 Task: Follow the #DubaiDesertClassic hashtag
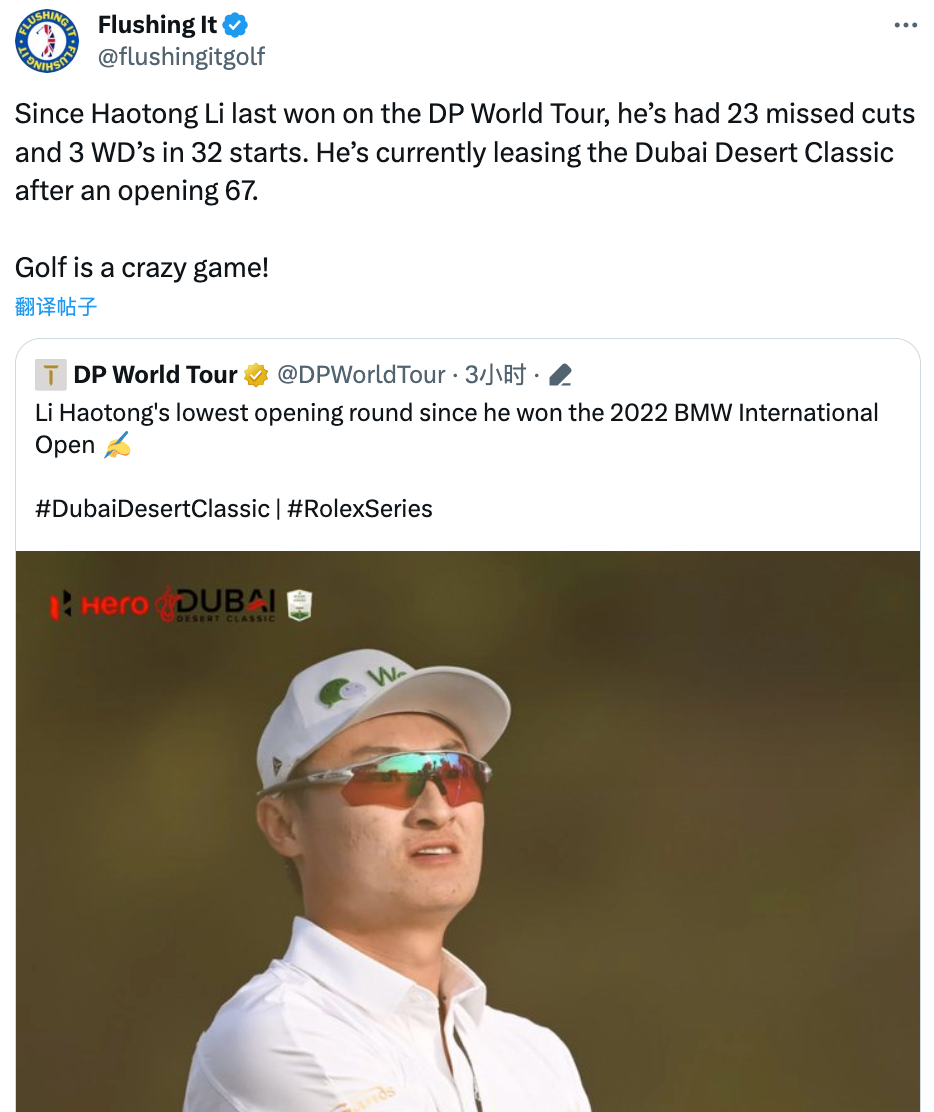coord(152,508)
